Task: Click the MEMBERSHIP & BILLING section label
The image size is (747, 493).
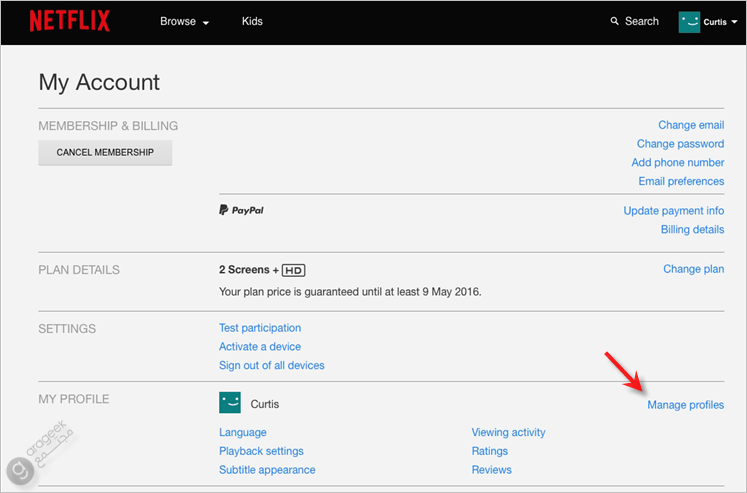Action: (108, 126)
